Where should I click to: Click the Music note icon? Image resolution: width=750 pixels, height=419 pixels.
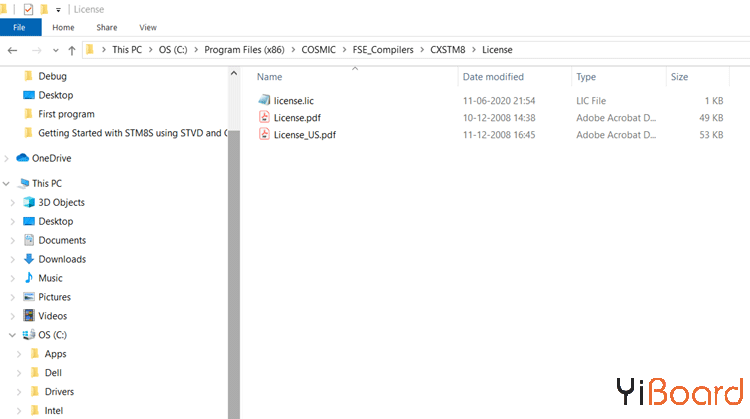(x=29, y=278)
